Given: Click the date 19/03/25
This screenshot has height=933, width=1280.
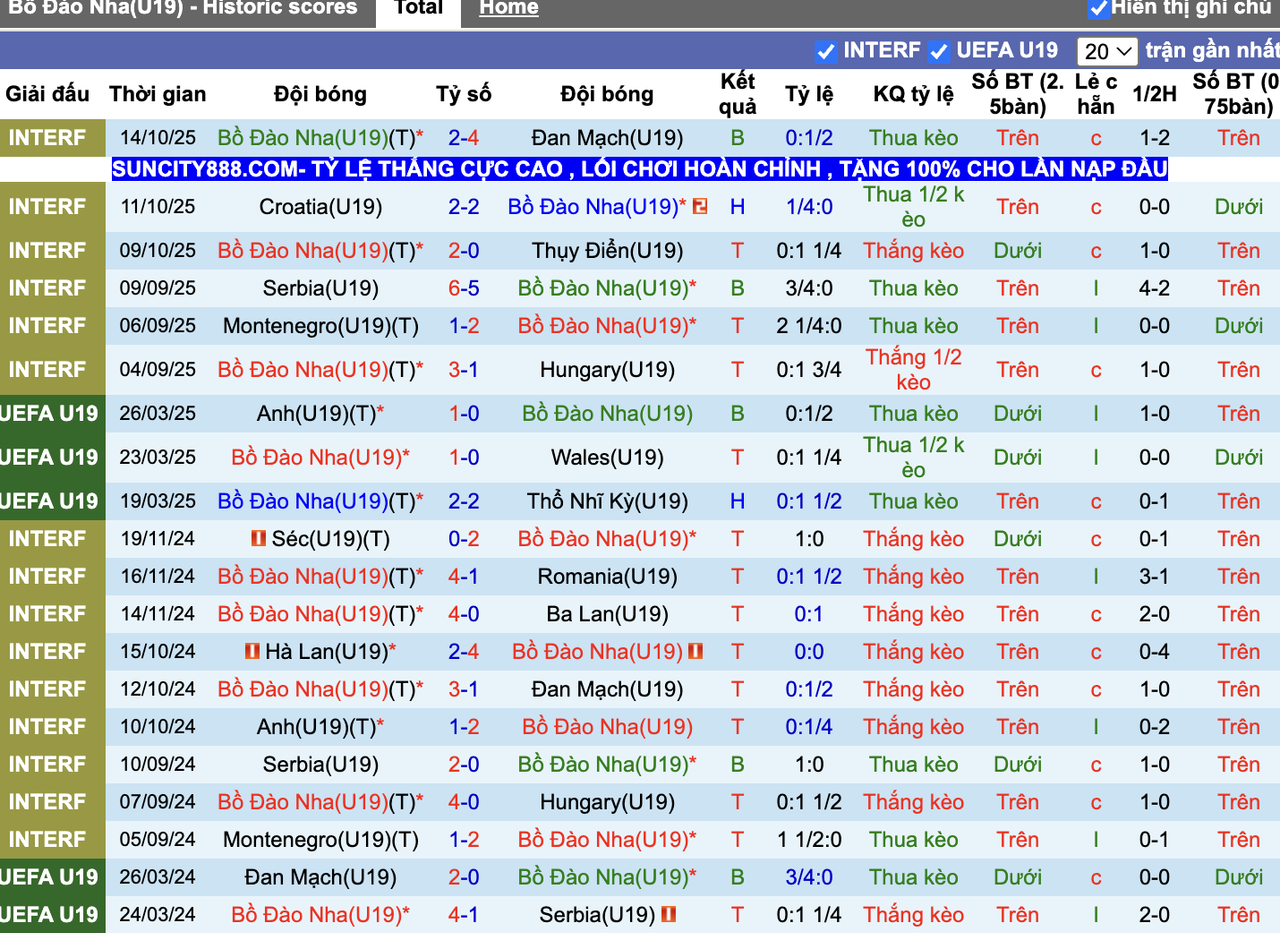Looking at the screenshot, I should click(x=158, y=502).
